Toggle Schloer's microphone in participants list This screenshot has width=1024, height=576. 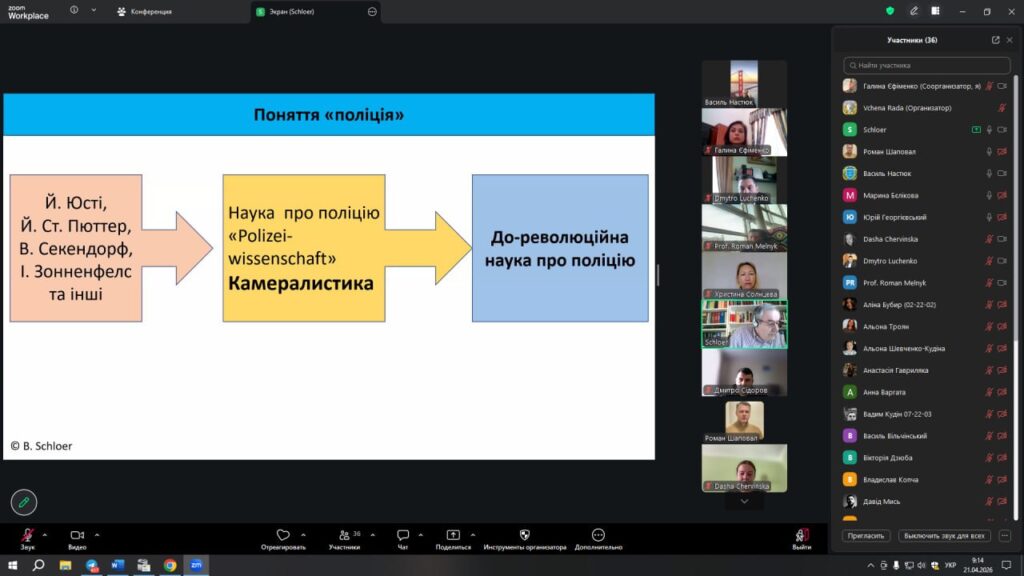[989, 130]
